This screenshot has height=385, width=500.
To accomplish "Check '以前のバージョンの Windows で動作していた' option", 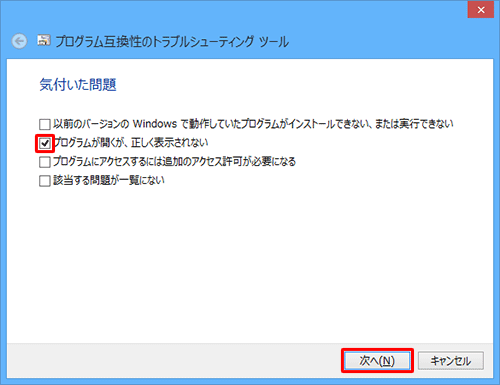I will 45,124.
